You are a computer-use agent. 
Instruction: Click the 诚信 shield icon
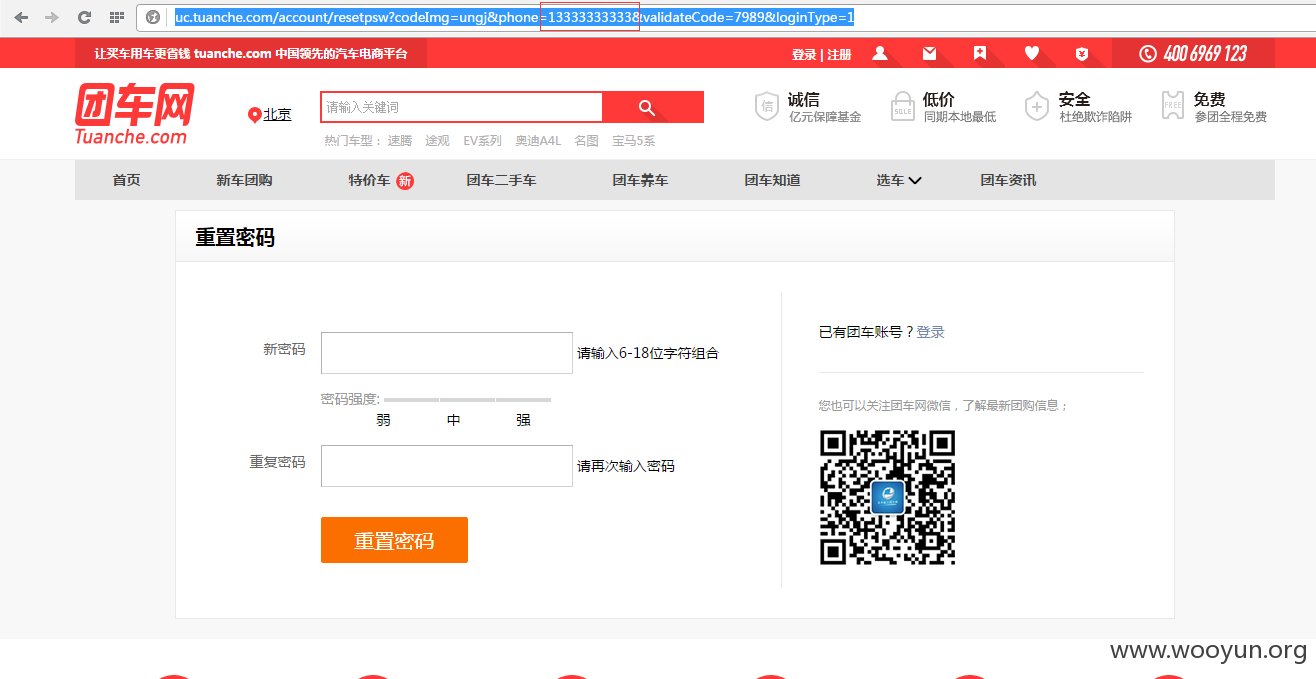pyautogui.click(x=767, y=106)
